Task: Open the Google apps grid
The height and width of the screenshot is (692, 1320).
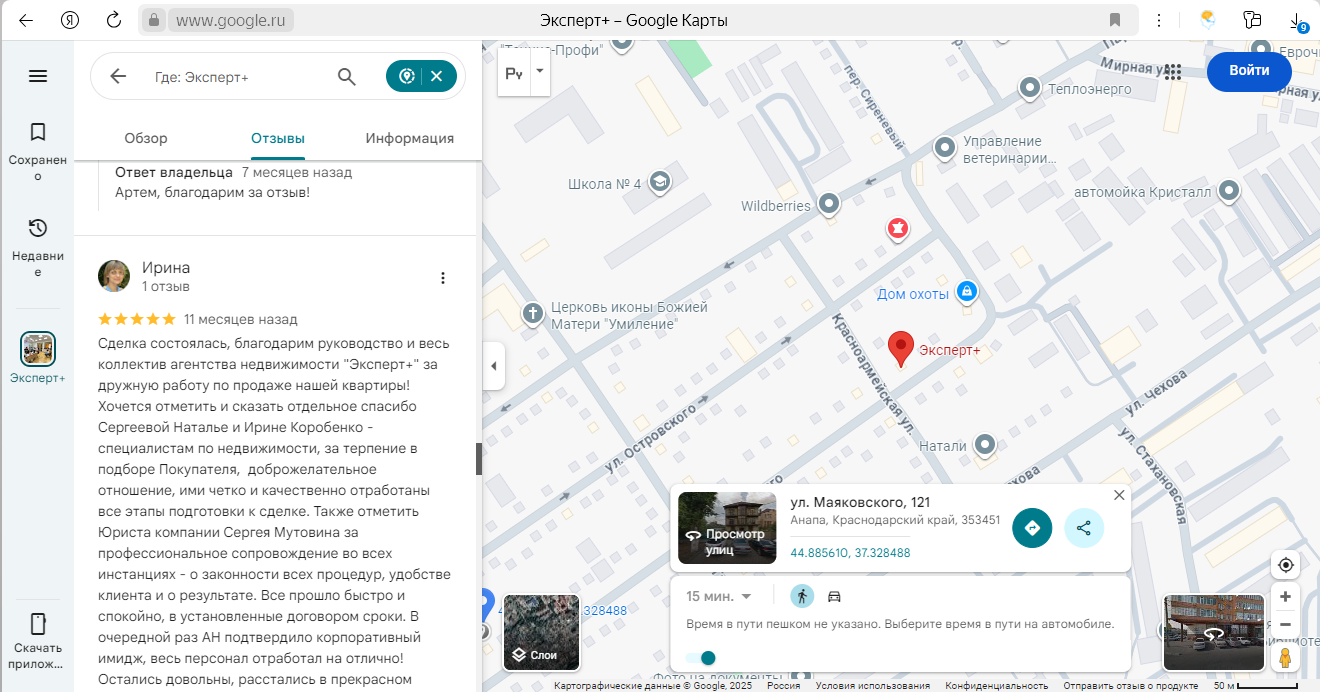Action: pos(1173,71)
